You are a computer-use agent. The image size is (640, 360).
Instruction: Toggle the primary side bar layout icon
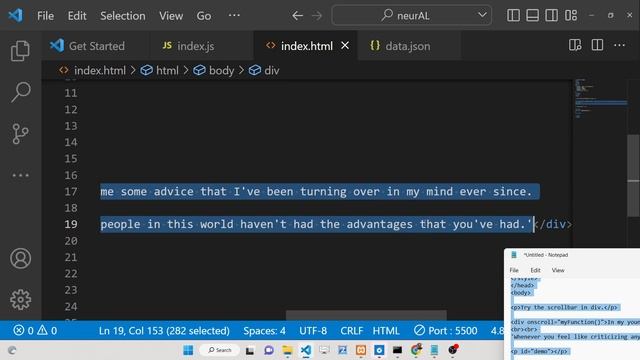[513, 16]
